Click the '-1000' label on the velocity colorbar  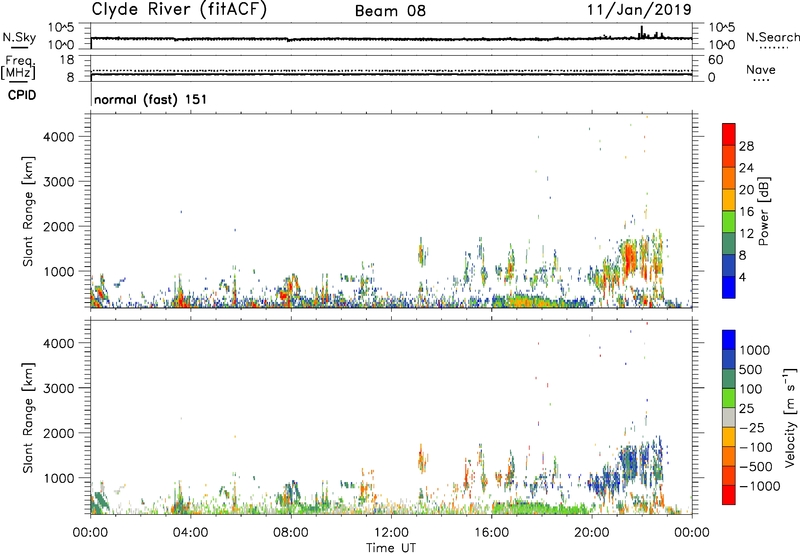click(759, 486)
